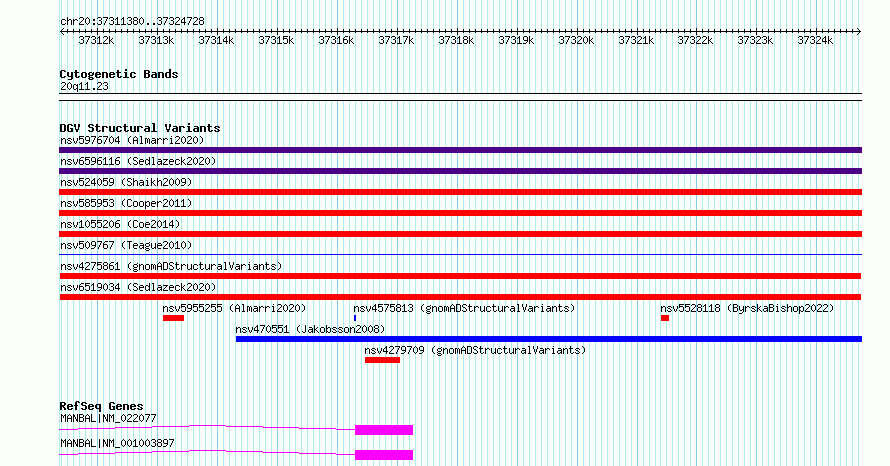Select the MANBAL NM_022077 magenta exon block
Screen dimensions: 890x466
pyautogui.click(x=384, y=430)
